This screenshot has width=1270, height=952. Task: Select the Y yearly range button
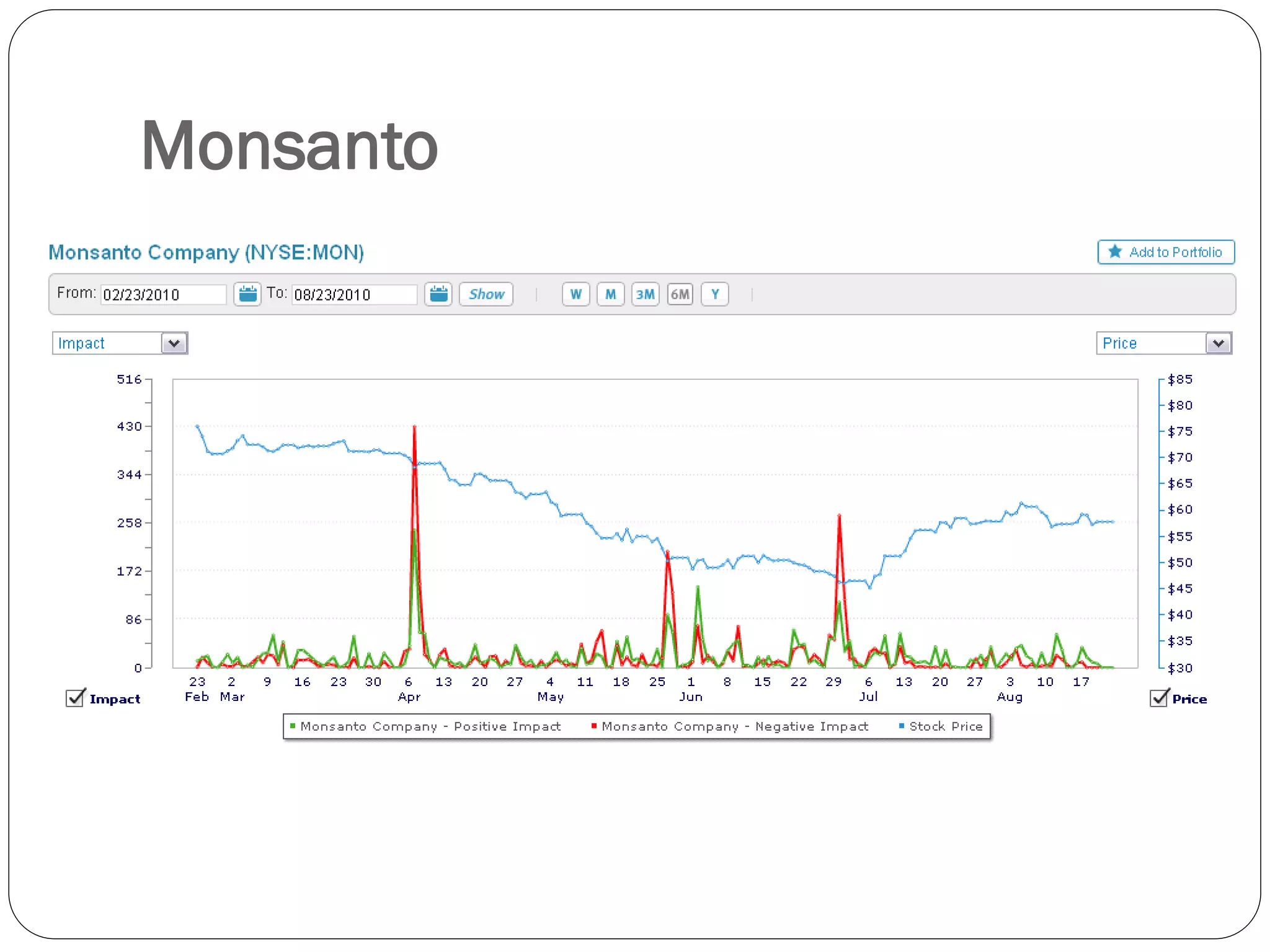coord(715,294)
